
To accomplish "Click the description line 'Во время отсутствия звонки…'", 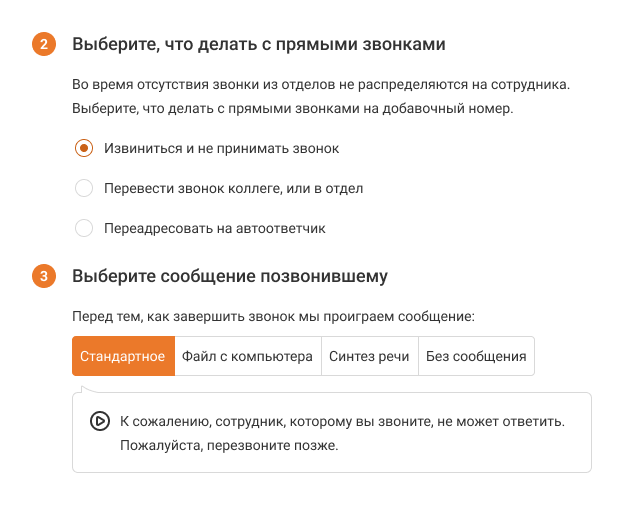I will click(x=320, y=86).
